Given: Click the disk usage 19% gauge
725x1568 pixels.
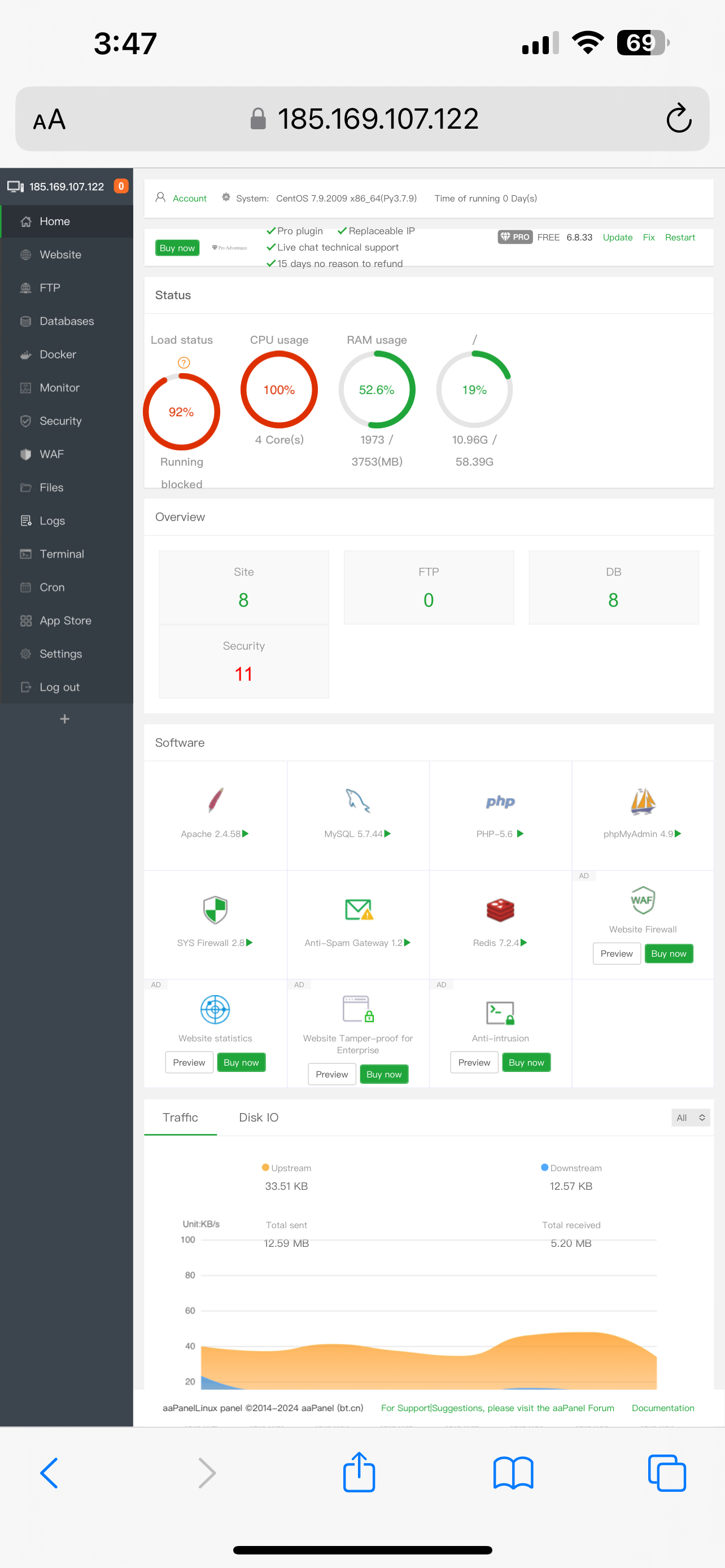Looking at the screenshot, I should point(475,389).
